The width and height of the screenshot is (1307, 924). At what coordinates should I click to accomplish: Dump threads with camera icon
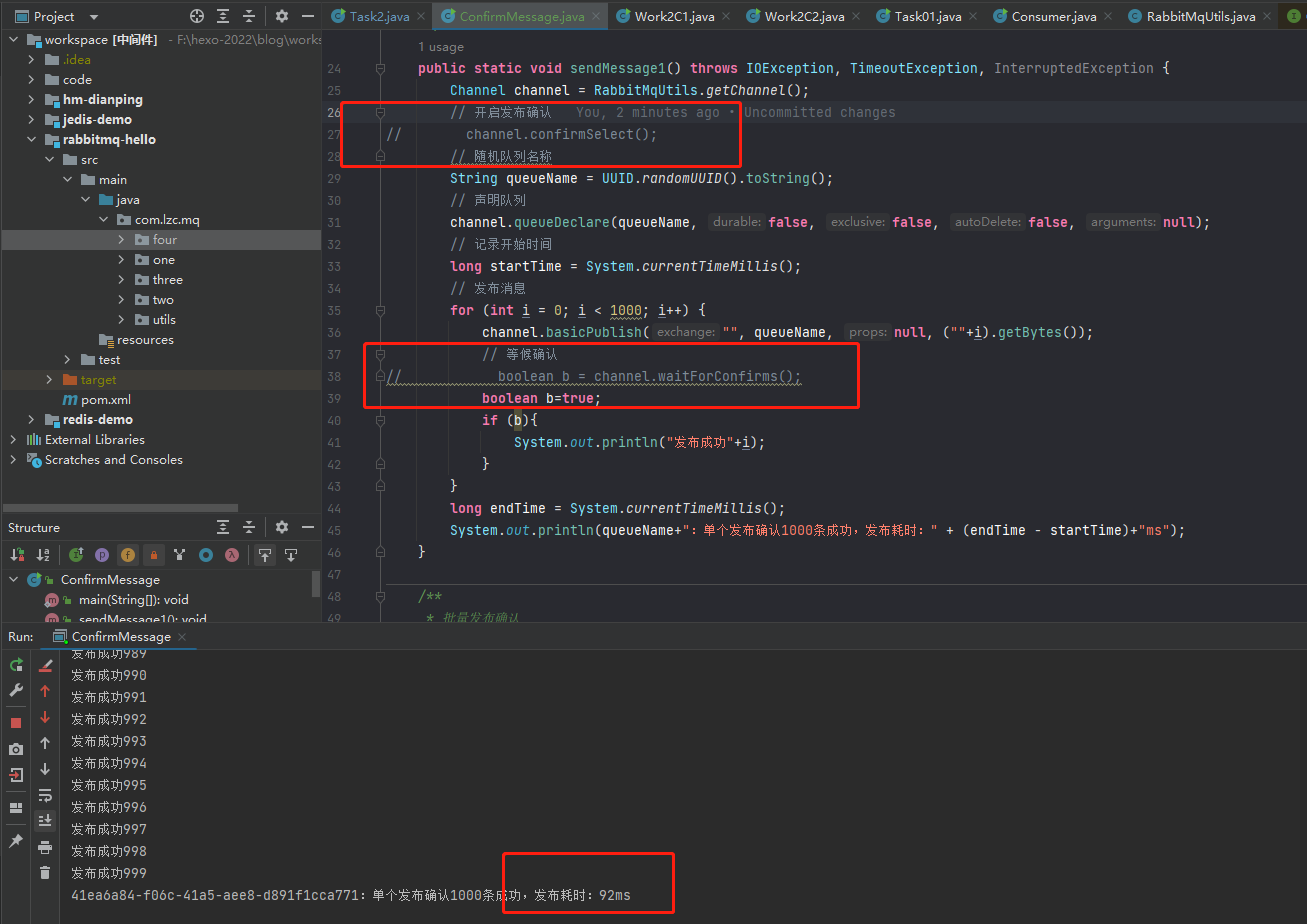(x=16, y=749)
